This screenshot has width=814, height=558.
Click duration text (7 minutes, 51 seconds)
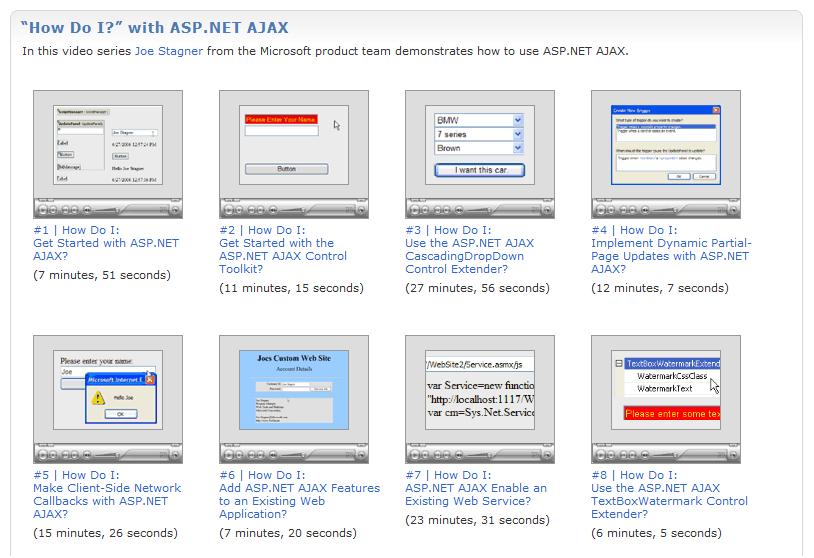pyautogui.click(x=102, y=275)
